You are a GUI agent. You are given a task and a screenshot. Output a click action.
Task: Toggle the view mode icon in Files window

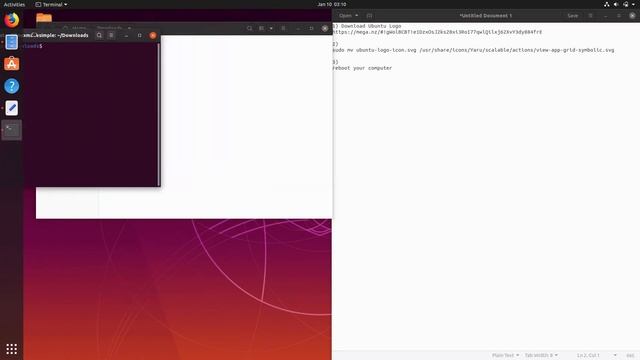(261, 28)
